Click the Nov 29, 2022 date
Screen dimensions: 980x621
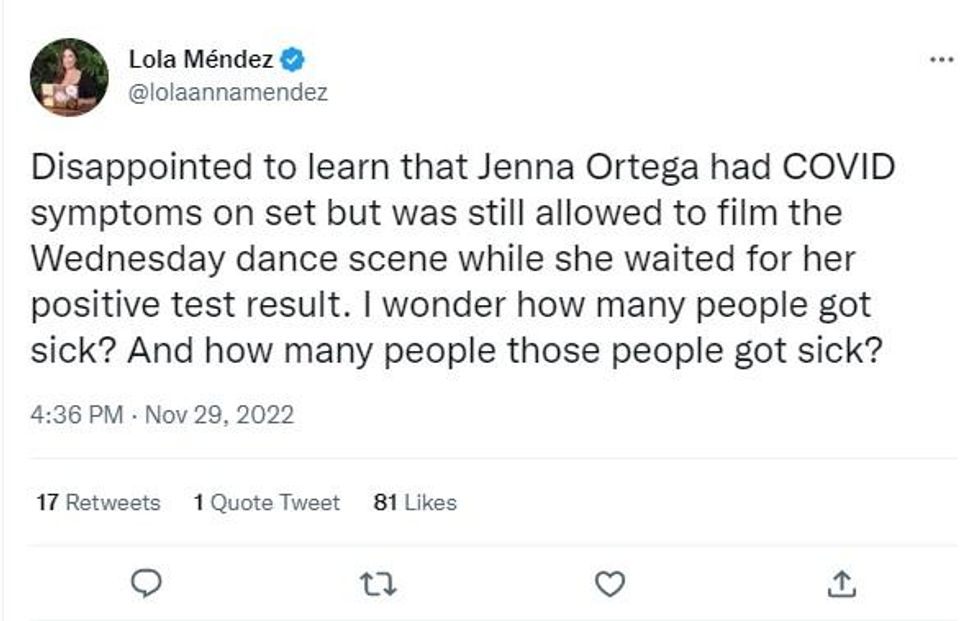(219, 414)
